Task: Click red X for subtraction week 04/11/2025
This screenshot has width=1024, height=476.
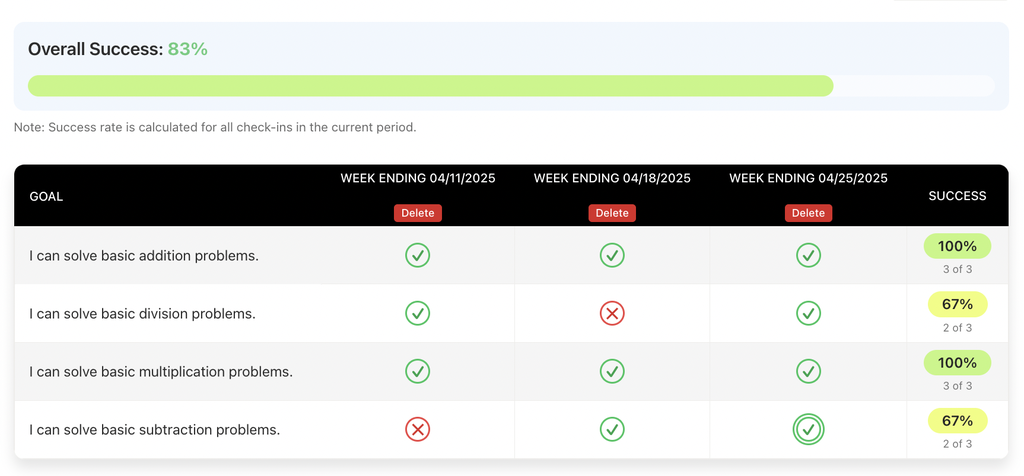Action: pyautogui.click(x=417, y=430)
